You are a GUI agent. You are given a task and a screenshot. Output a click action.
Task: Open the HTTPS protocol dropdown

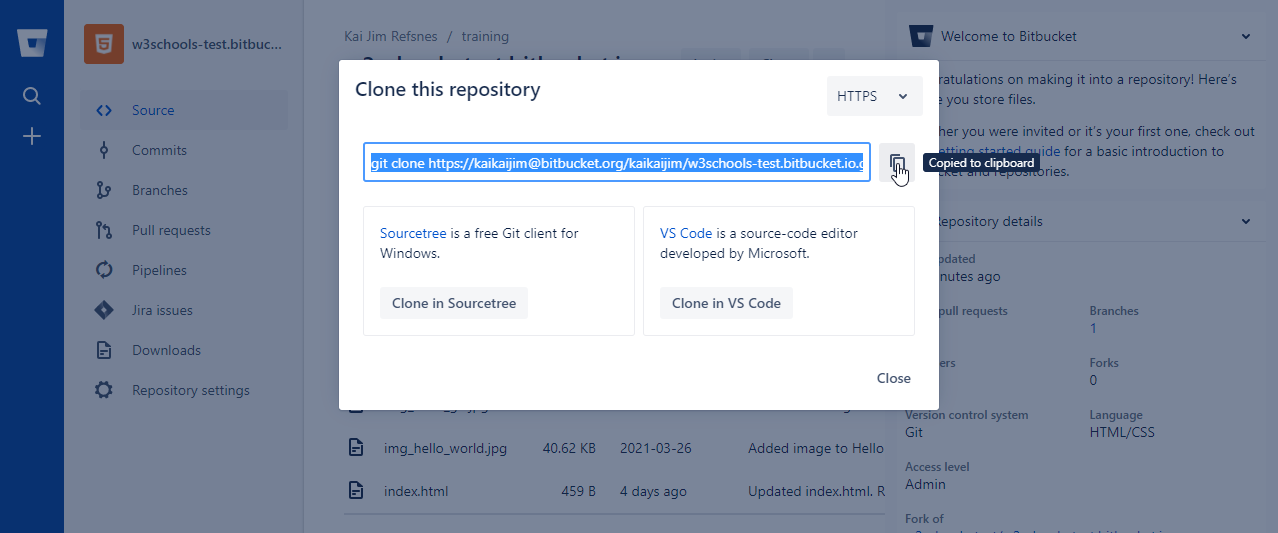(874, 96)
